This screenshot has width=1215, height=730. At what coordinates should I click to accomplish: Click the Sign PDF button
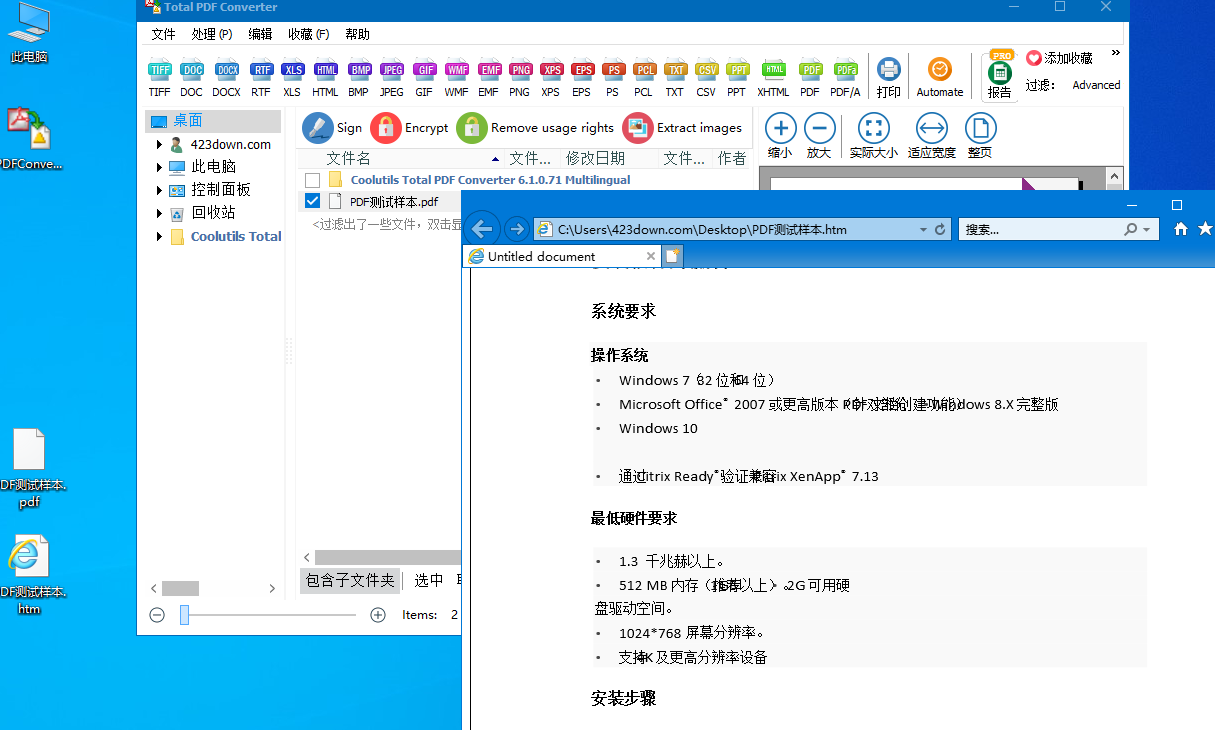point(333,128)
